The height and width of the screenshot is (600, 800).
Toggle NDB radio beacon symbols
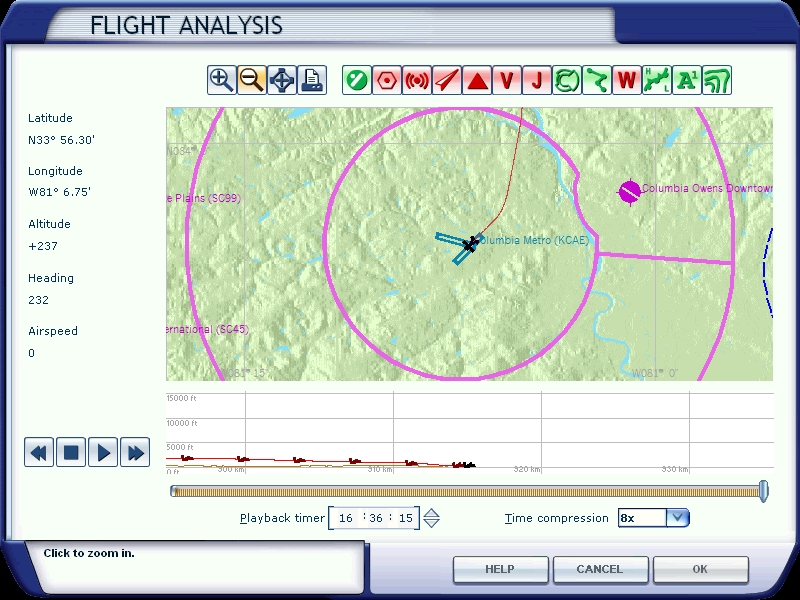pos(417,80)
